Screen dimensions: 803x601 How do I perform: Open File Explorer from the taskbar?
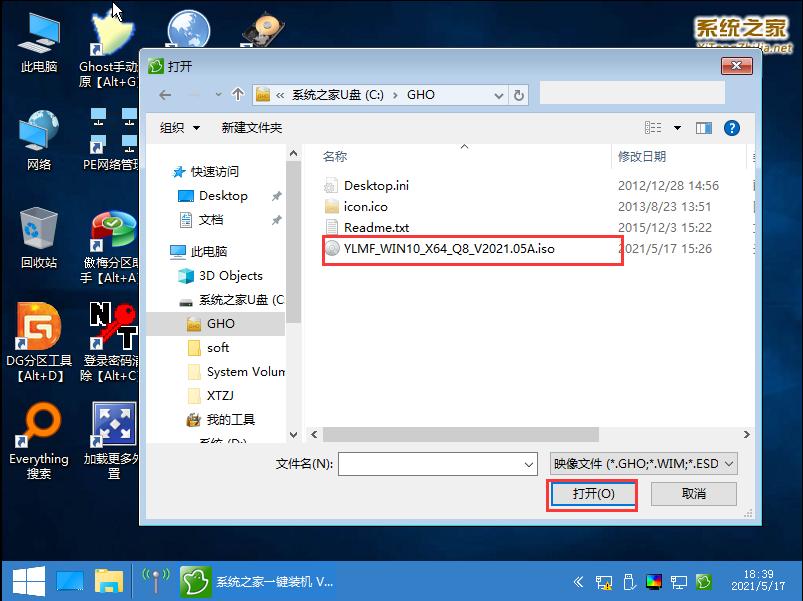109,582
